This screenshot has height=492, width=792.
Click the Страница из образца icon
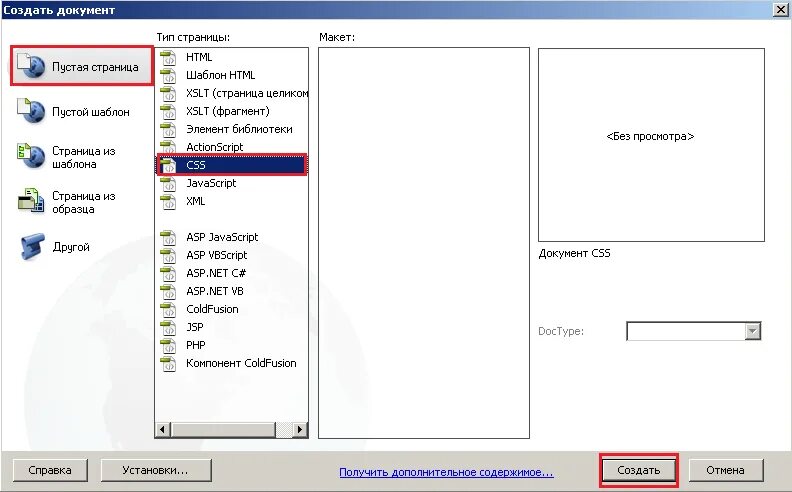pyautogui.click(x=30, y=201)
